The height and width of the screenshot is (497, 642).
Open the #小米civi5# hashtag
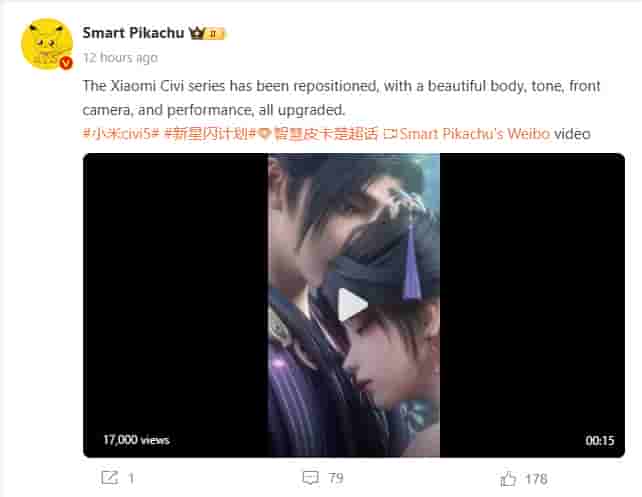pyautogui.click(x=121, y=134)
